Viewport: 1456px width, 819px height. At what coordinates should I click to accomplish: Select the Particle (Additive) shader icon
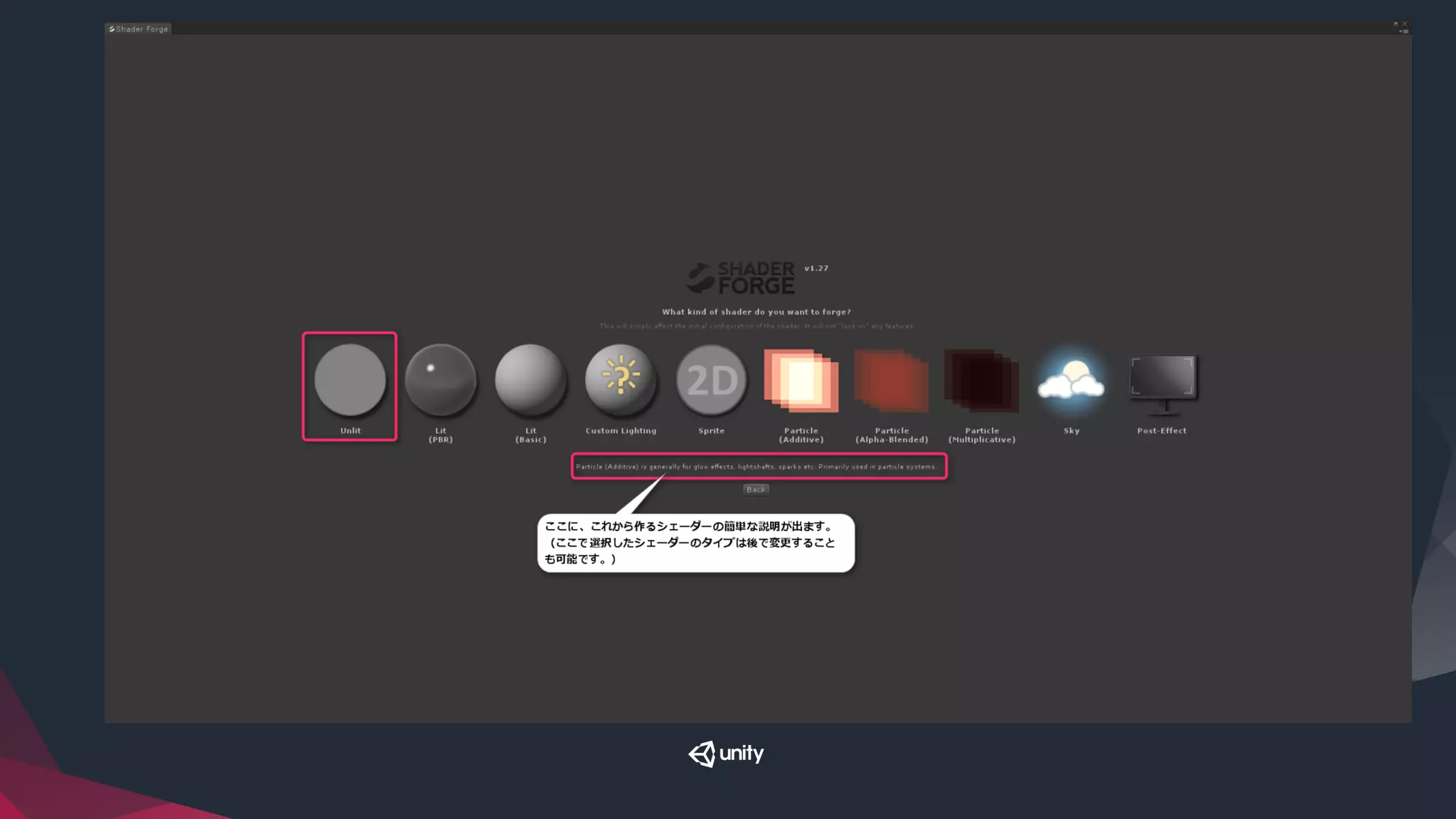click(x=801, y=380)
